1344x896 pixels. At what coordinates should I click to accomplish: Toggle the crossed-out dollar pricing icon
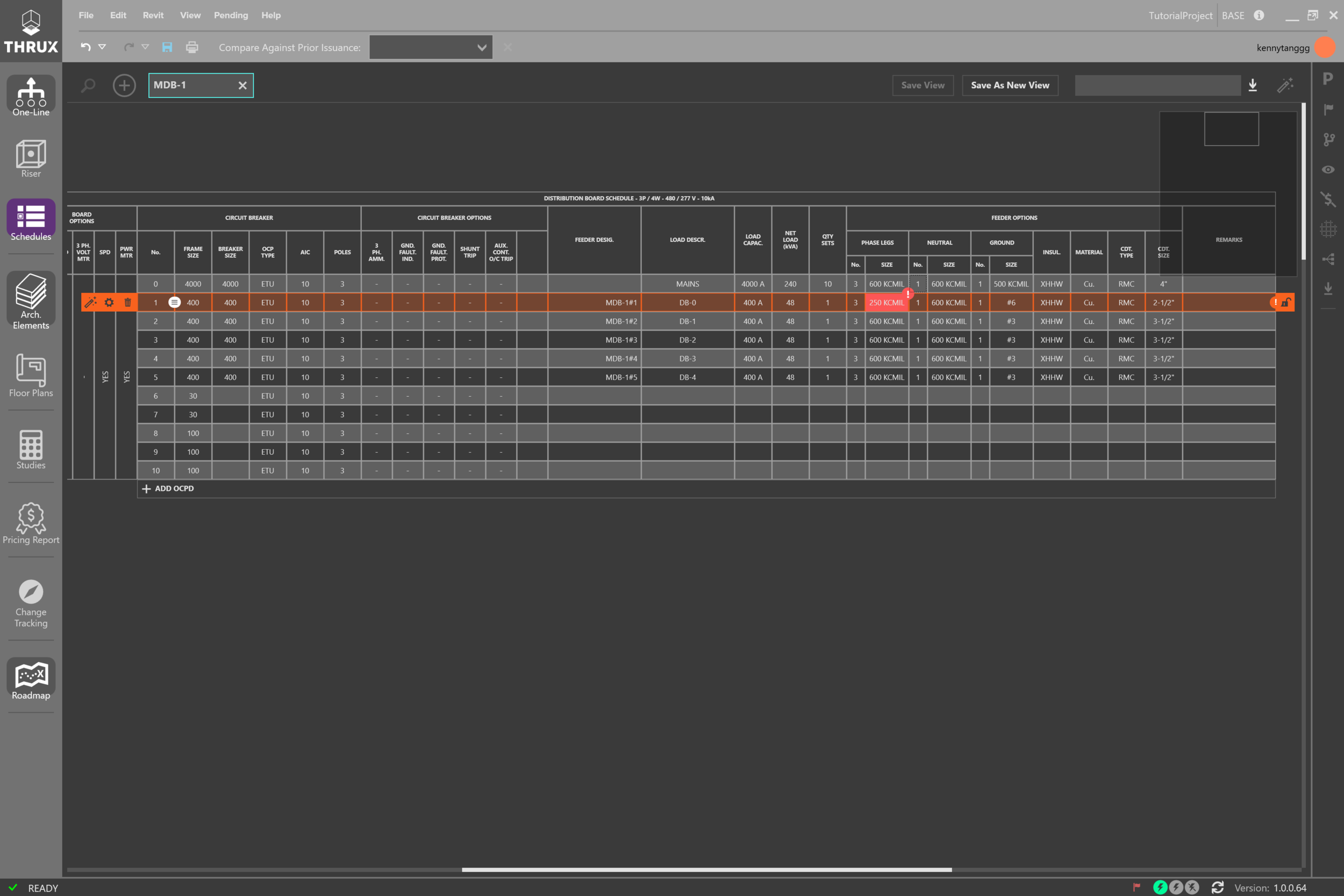pyautogui.click(x=1328, y=199)
